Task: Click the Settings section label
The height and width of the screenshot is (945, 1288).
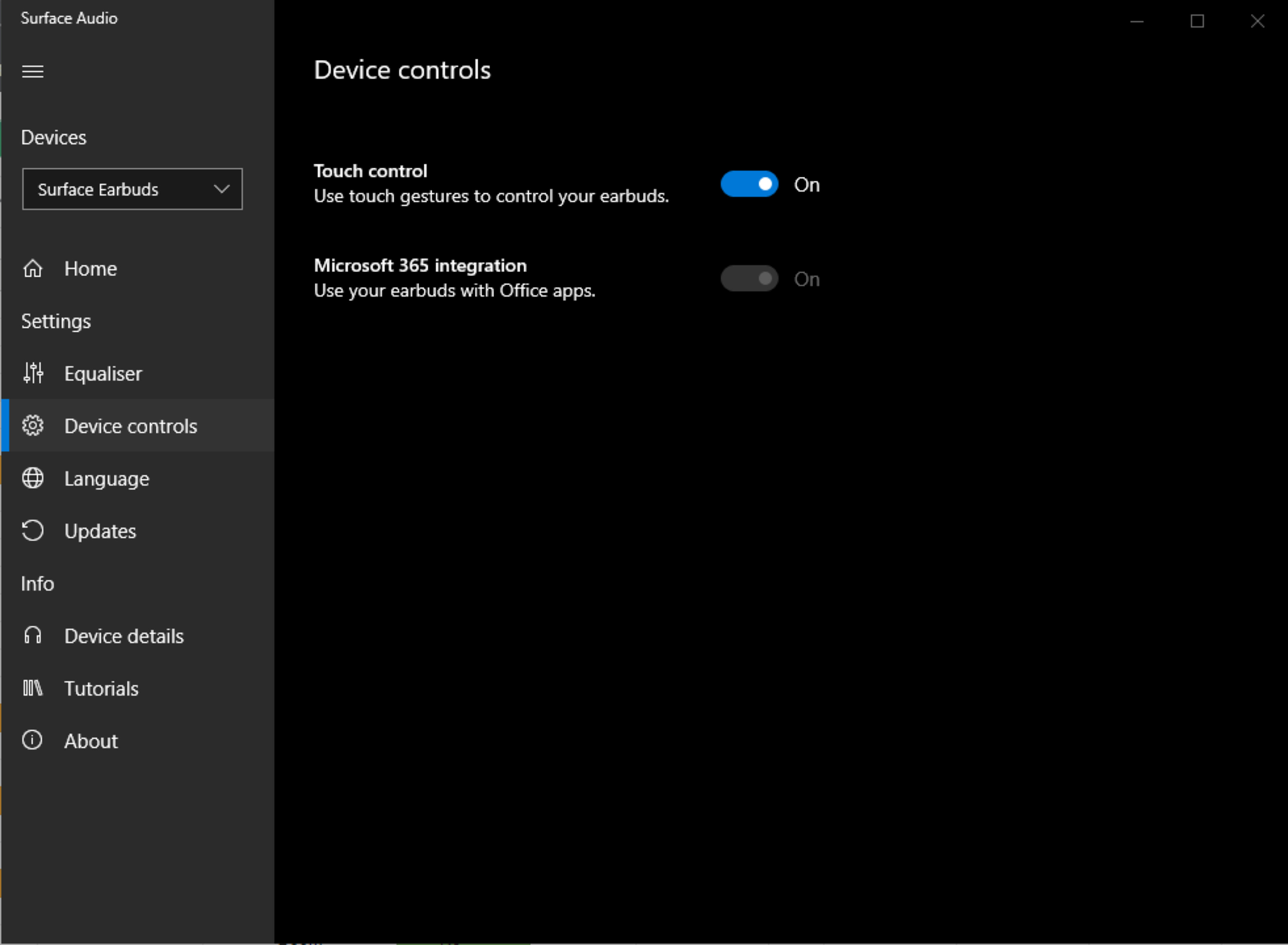Action: pyautogui.click(x=56, y=322)
